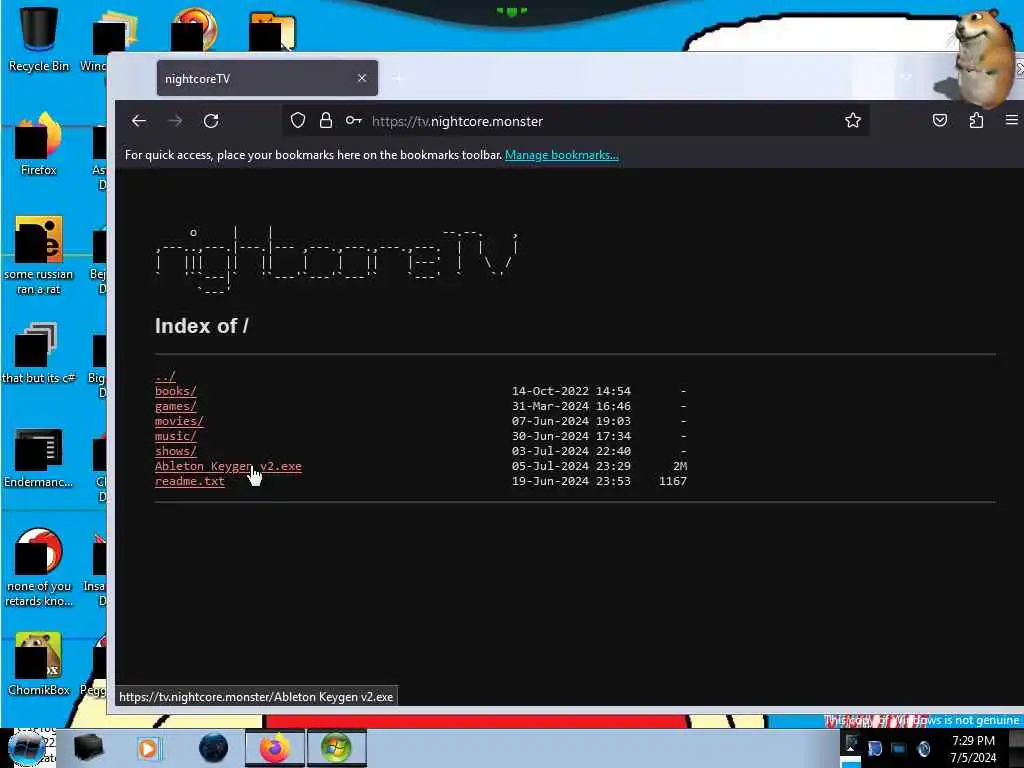
Task: Click the 1167 file size value
Action: [673, 481]
